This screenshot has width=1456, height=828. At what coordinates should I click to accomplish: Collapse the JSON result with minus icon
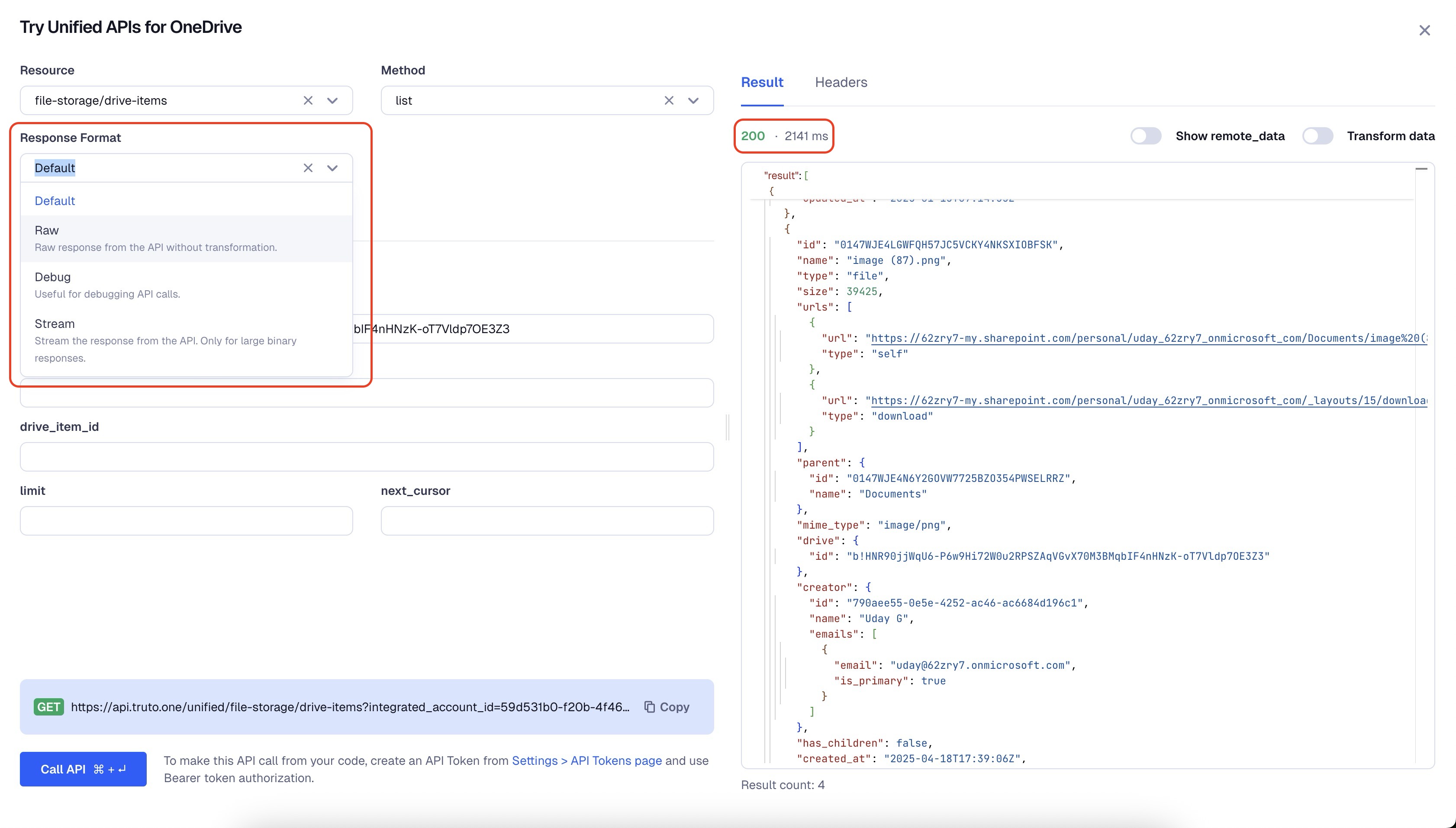pos(1421,169)
